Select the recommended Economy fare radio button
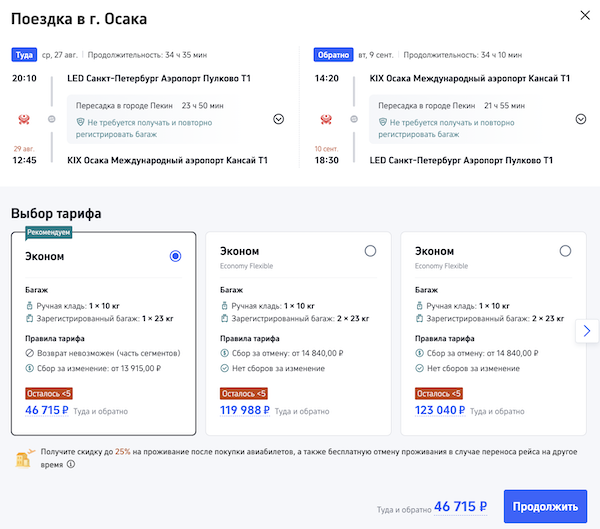Image resolution: width=600 pixels, height=529 pixels. point(176,256)
